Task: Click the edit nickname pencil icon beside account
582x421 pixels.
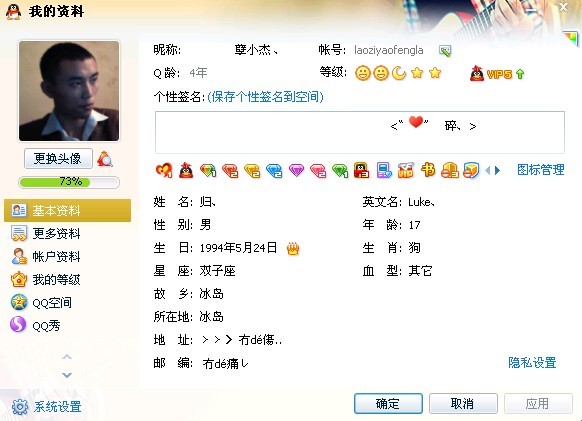Action: (445, 50)
